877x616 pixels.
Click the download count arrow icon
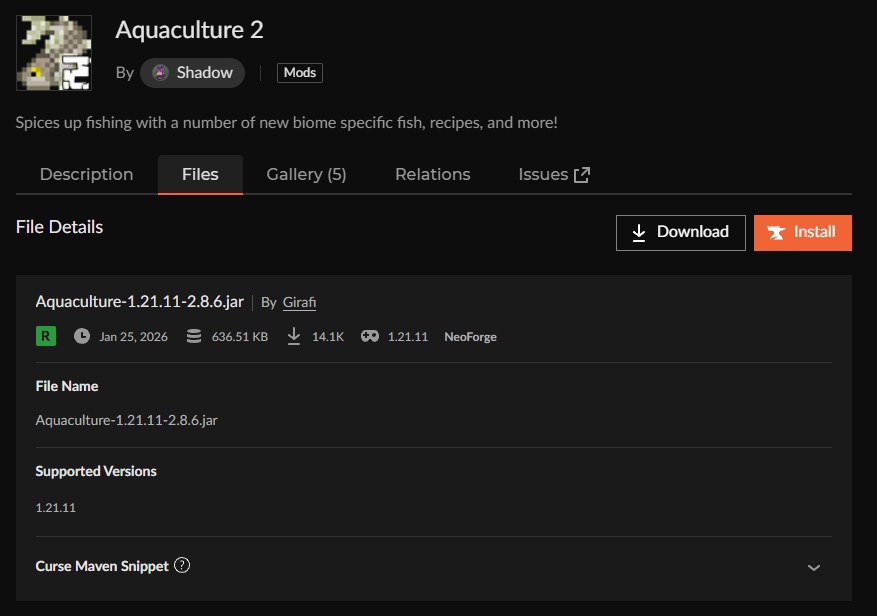(x=294, y=336)
